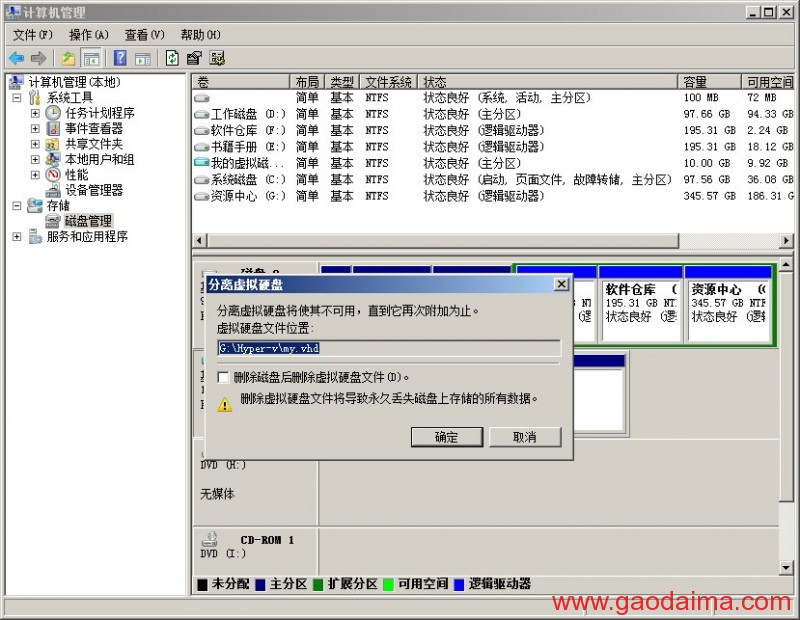Click the DVD (H:) drive label
Image resolution: width=800 pixels, height=620 pixels.
[223, 464]
